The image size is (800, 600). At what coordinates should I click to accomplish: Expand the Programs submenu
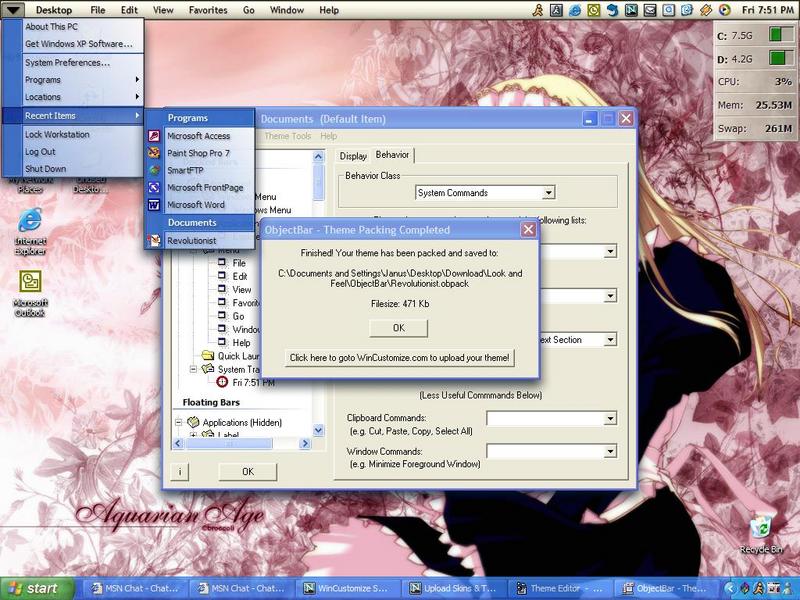(84, 80)
